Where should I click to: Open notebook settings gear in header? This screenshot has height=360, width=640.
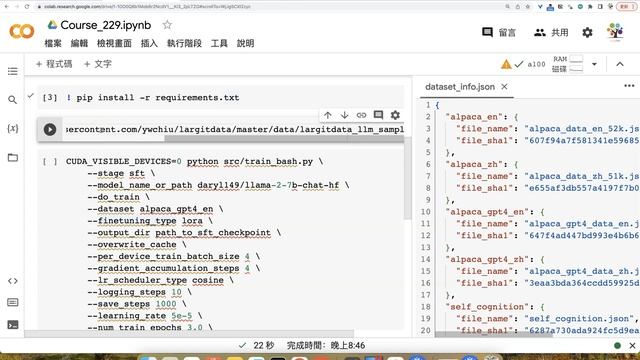pos(587,32)
